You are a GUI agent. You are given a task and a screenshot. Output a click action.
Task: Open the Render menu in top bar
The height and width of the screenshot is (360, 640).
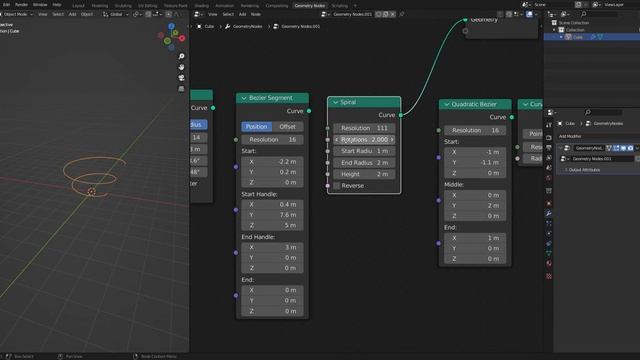[21, 5]
